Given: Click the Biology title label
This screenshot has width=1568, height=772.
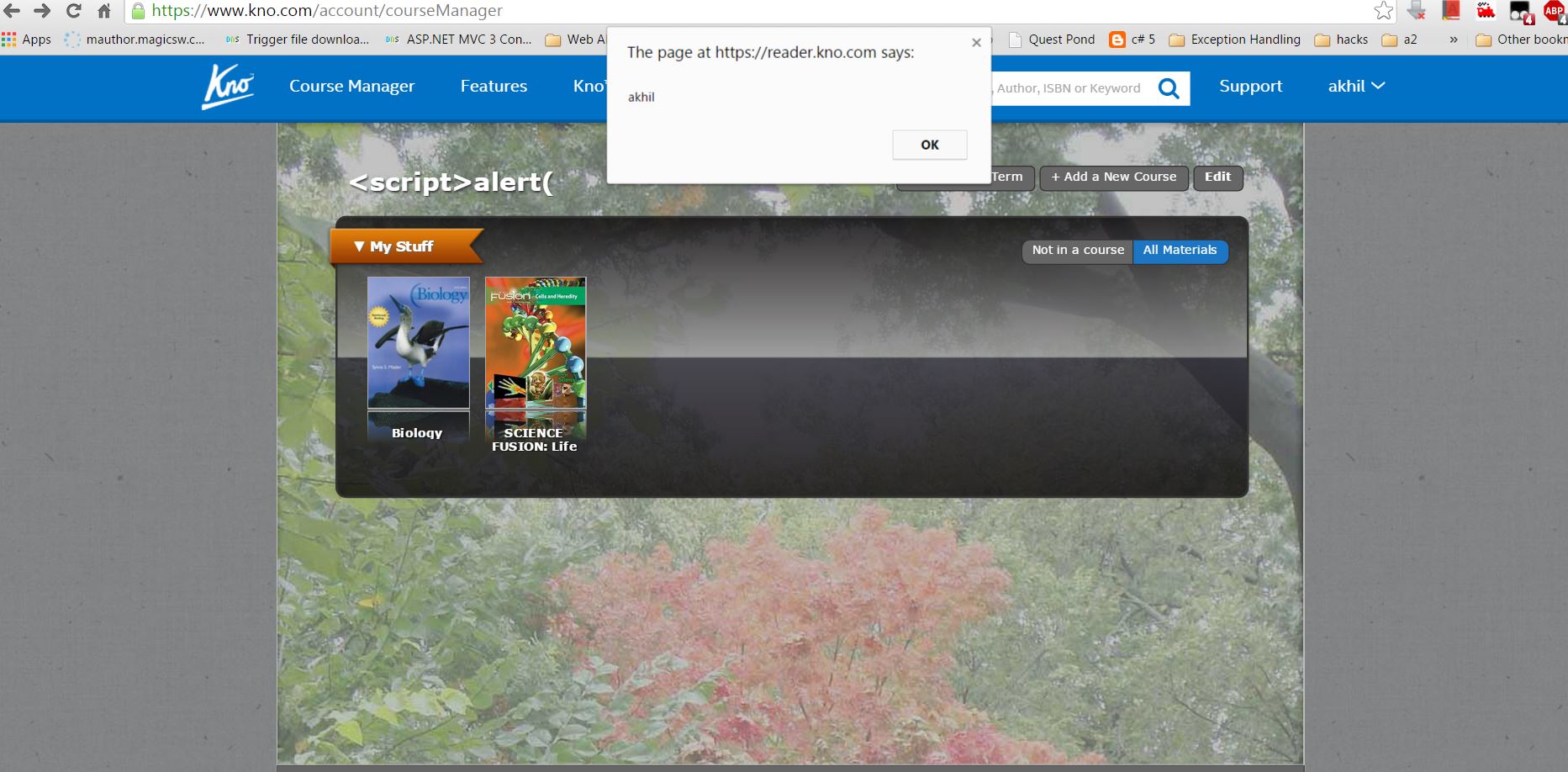Looking at the screenshot, I should [417, 433].
